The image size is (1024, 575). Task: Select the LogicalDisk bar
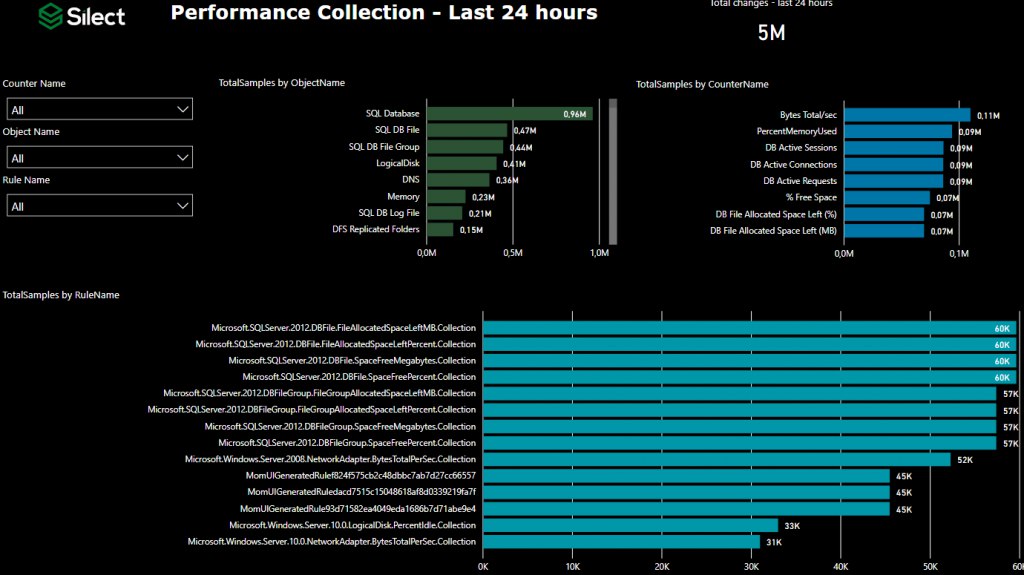point(462,163)
